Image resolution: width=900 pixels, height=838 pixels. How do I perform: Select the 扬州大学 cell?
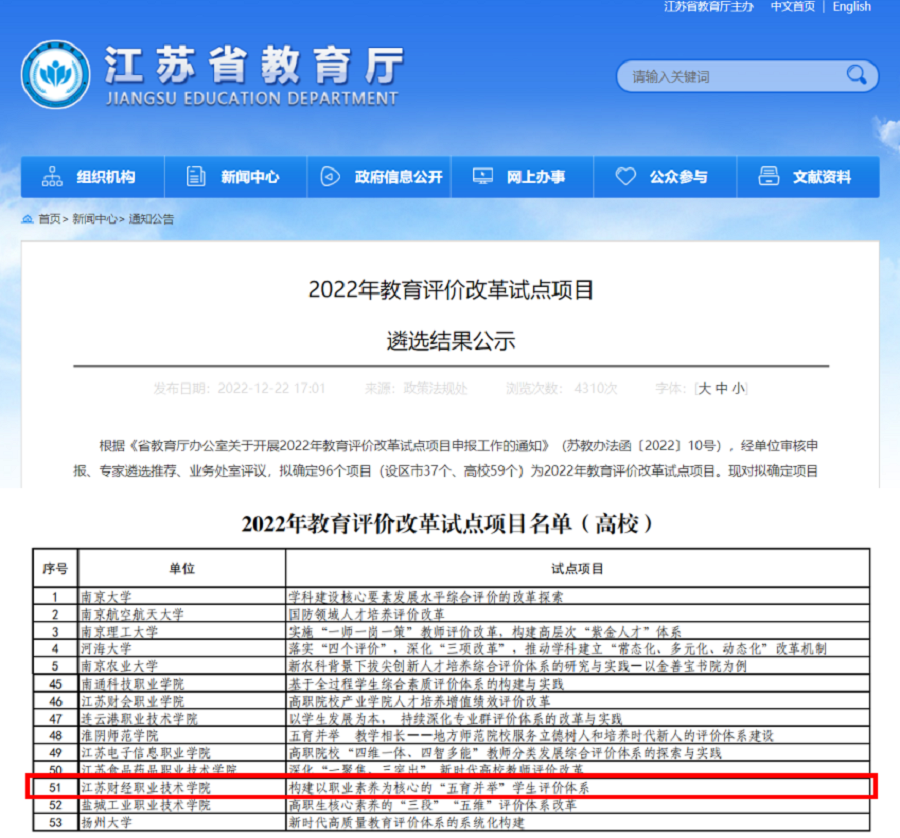coord(182,822)
